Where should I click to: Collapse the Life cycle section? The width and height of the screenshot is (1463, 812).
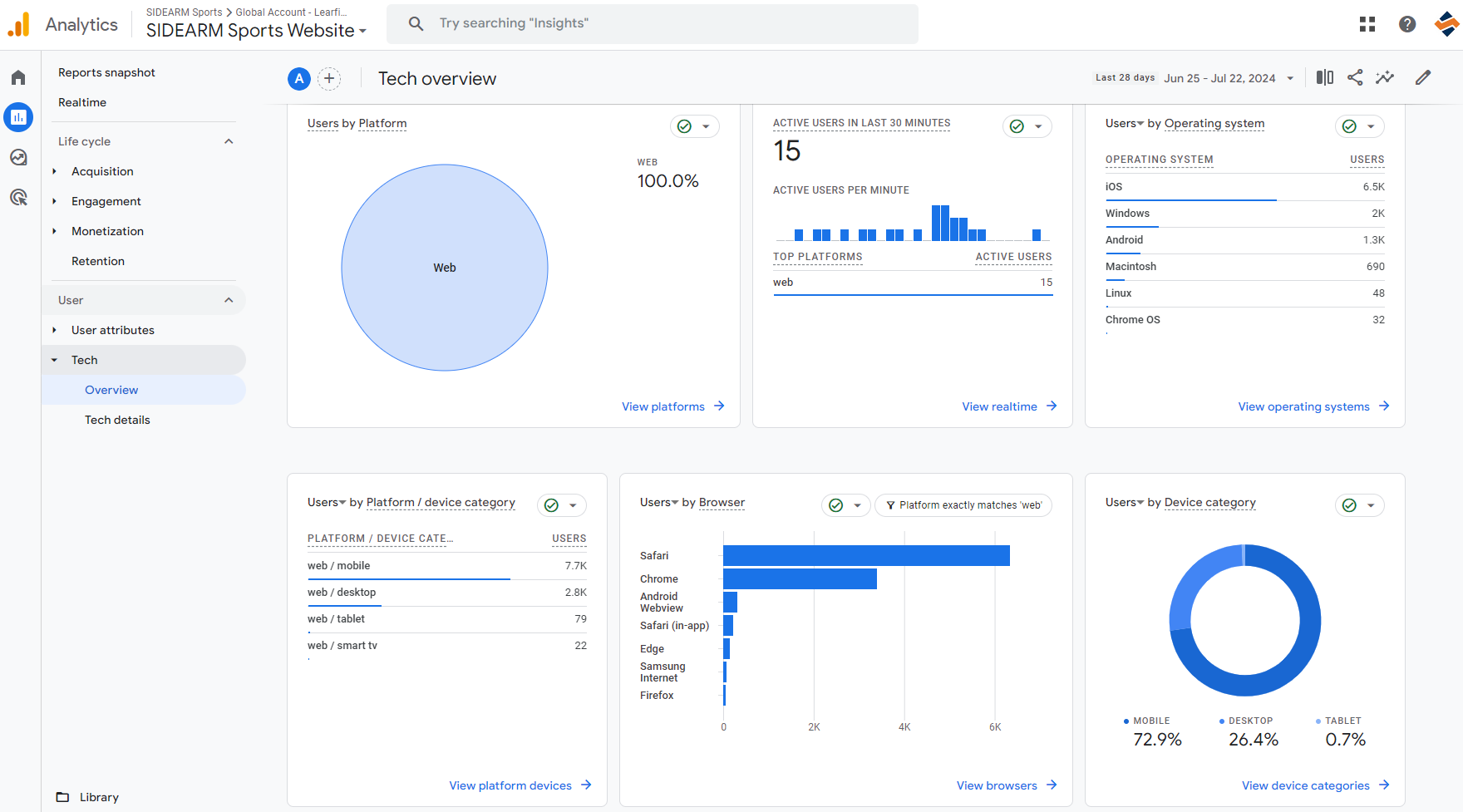[x=229, y=141]
